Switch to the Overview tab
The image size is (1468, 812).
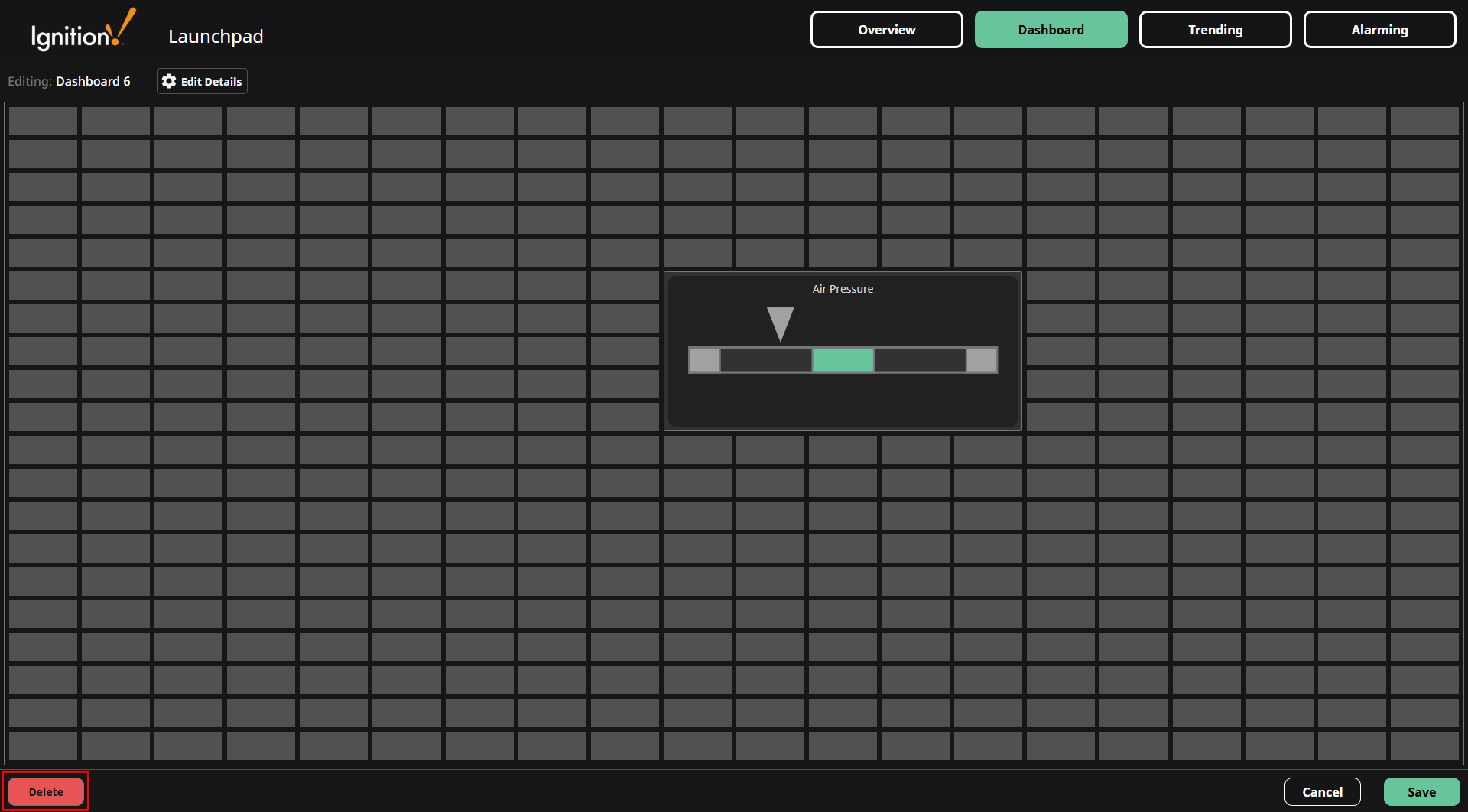tap(886, 29)
